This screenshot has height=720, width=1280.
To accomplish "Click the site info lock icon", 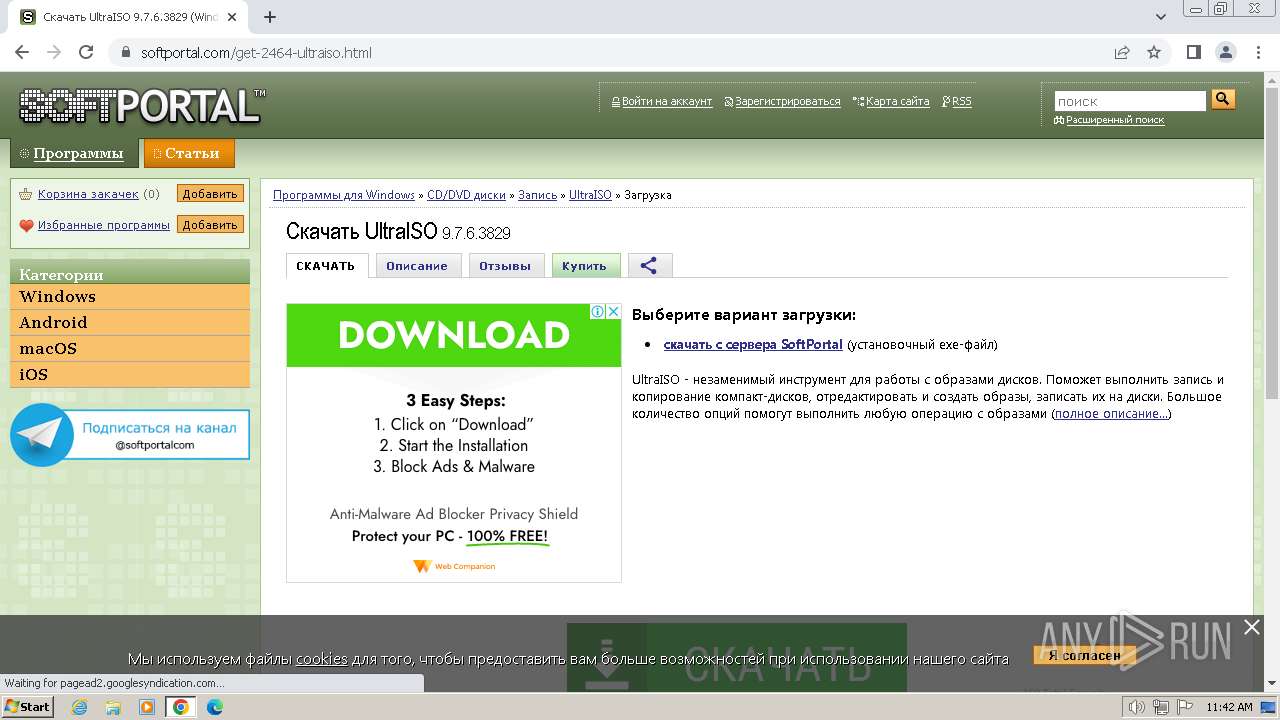I will point(125,52).
